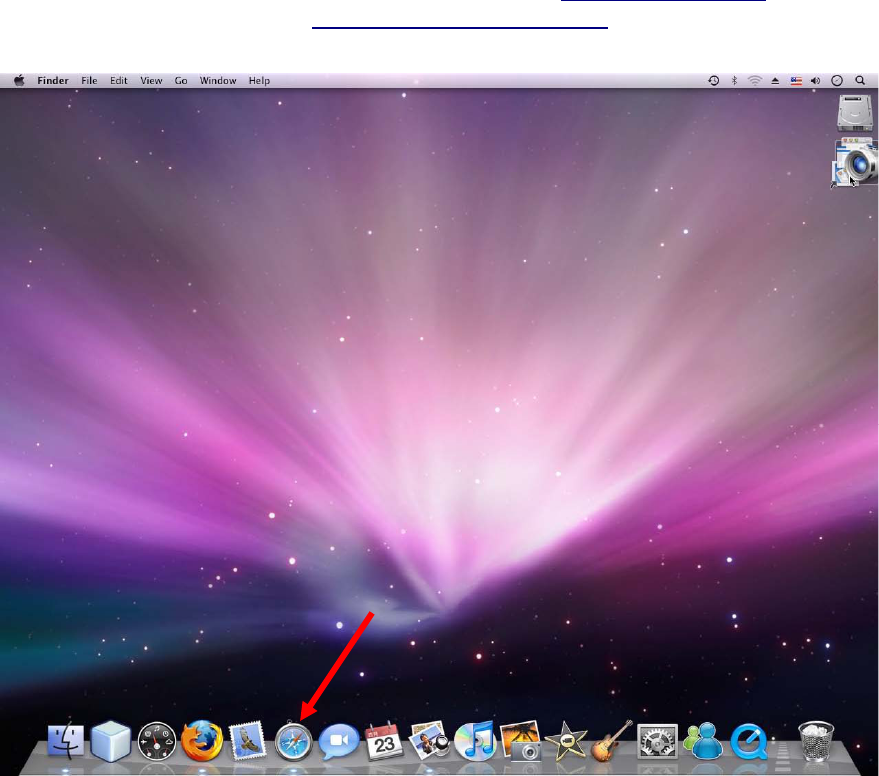Image resolution: width=879 pixels, height=776 pixels.
Task: Click the Eject icon in menu bar
Action: pyautogui.click(x=775, y=81)
